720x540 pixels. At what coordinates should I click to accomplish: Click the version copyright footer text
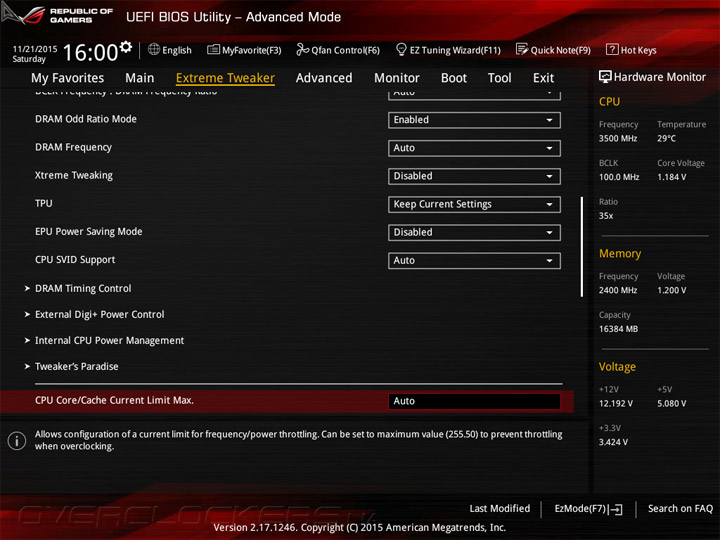[360, 528]
